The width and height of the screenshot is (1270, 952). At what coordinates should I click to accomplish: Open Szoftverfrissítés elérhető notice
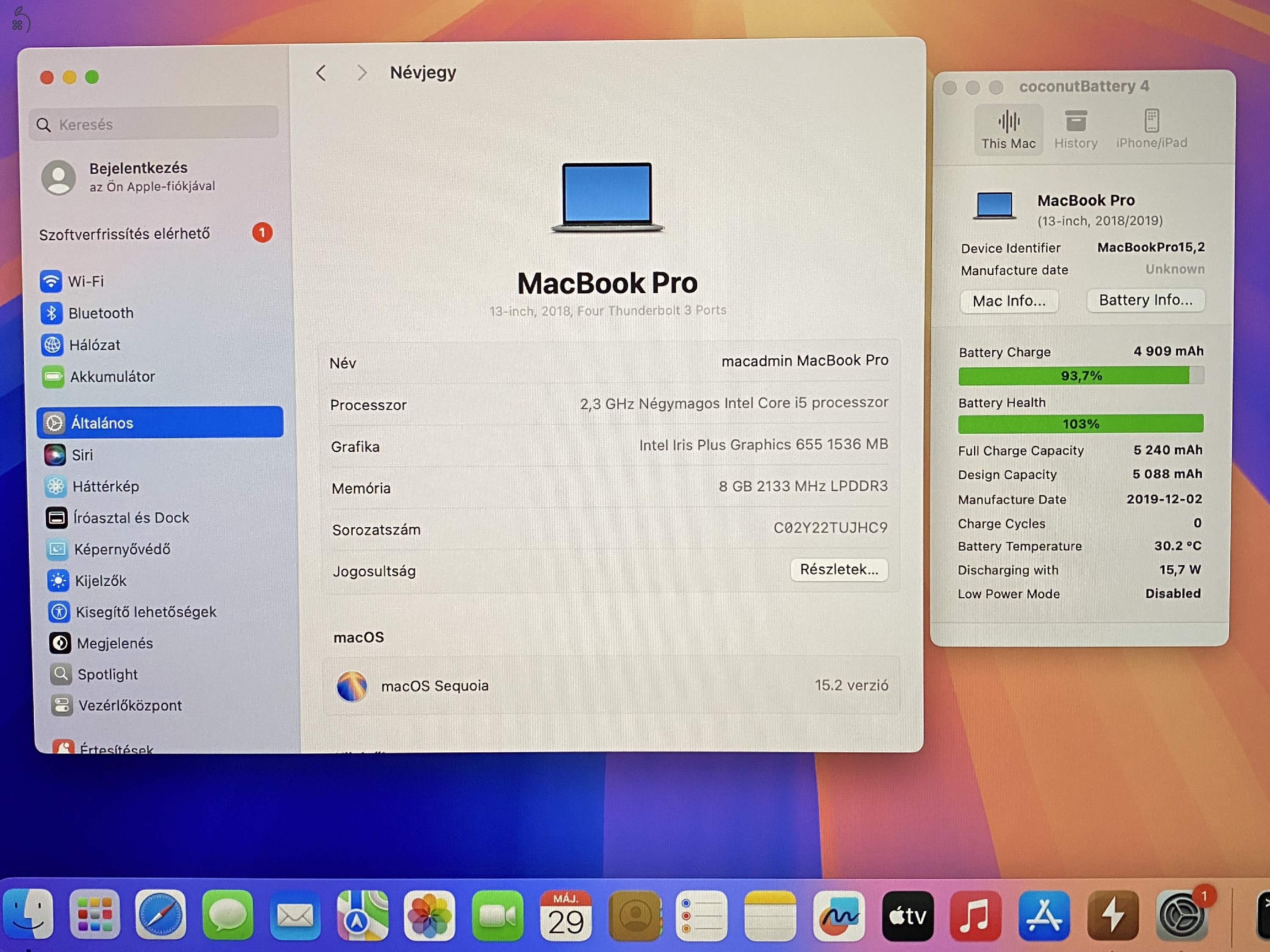pyautogui.click(x=155, y=234)
